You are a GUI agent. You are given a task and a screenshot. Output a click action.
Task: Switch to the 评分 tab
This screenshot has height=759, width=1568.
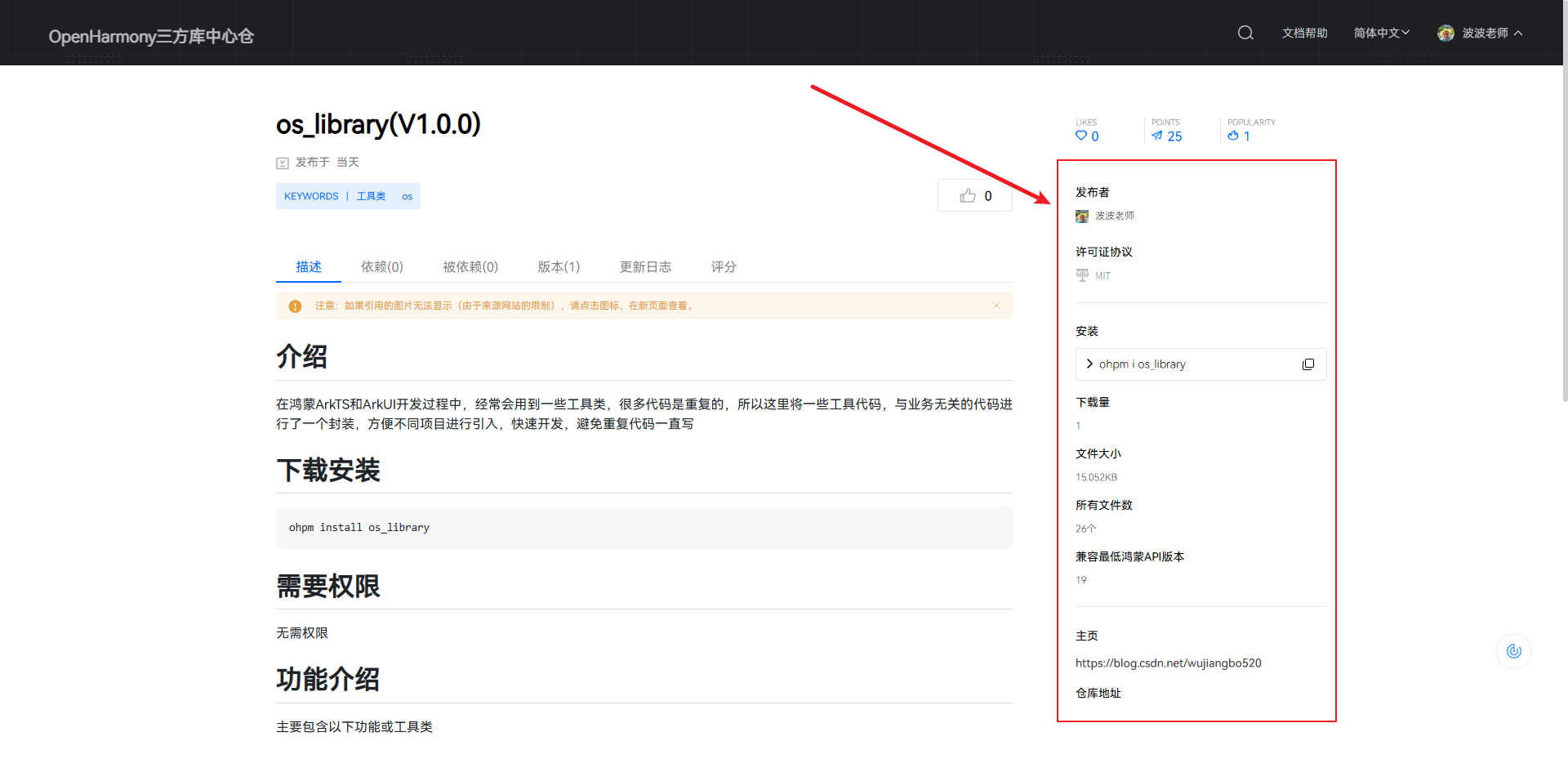[724, 266]
